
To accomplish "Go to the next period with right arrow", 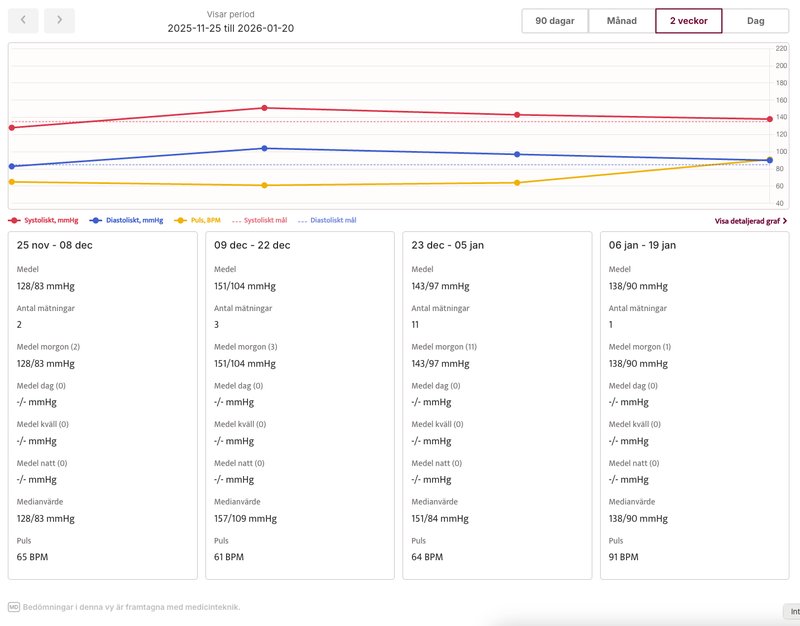I will click(x=59, y=20).
